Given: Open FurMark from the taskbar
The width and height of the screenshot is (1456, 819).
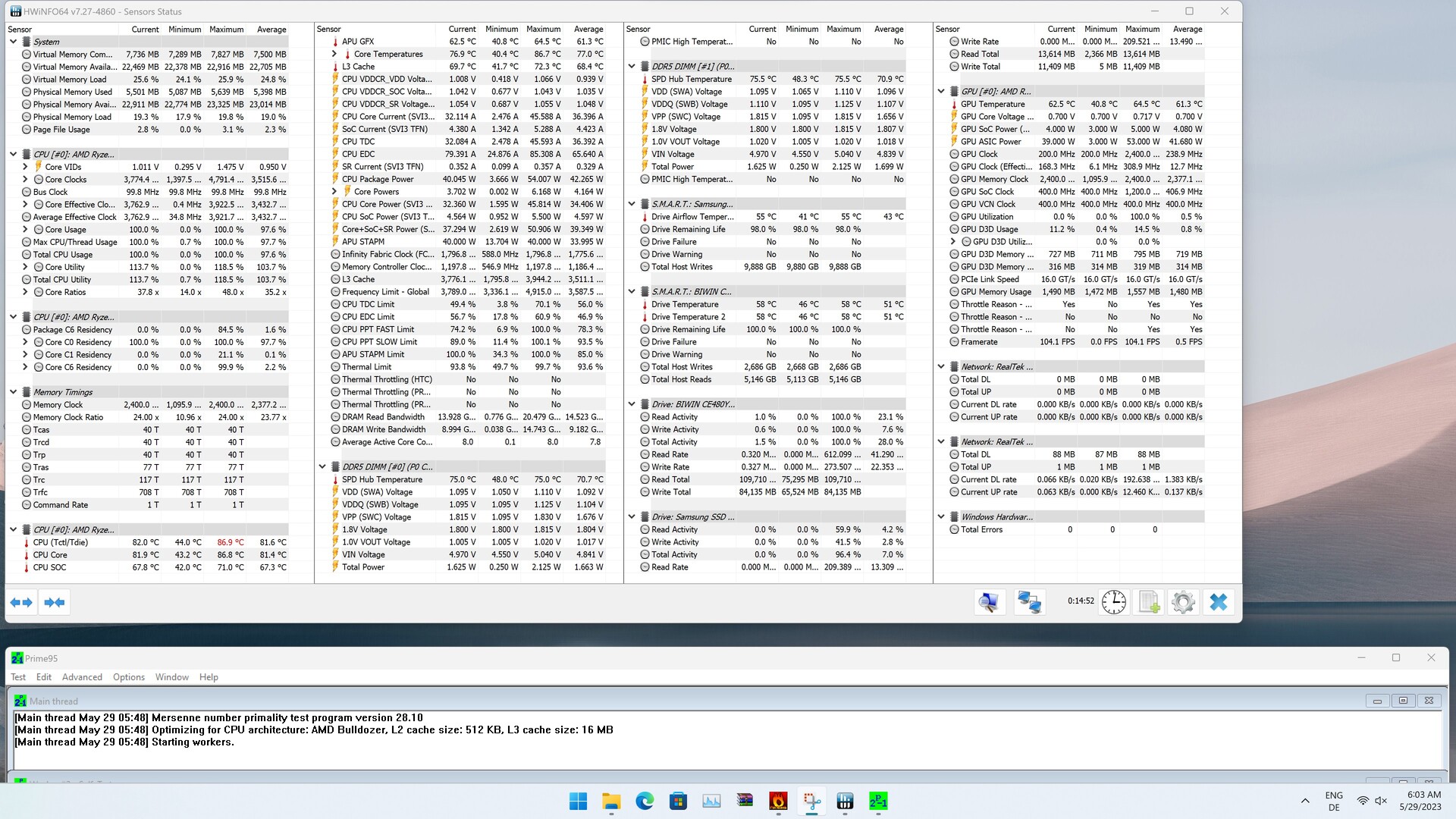Looking at the screenshot, I should click(x=778, y=801).
